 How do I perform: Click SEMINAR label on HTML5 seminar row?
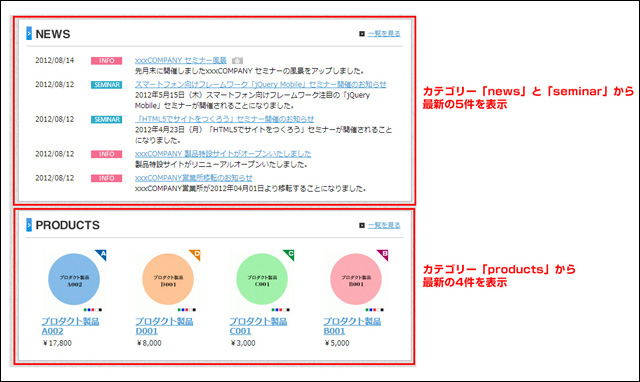(106, 120)
